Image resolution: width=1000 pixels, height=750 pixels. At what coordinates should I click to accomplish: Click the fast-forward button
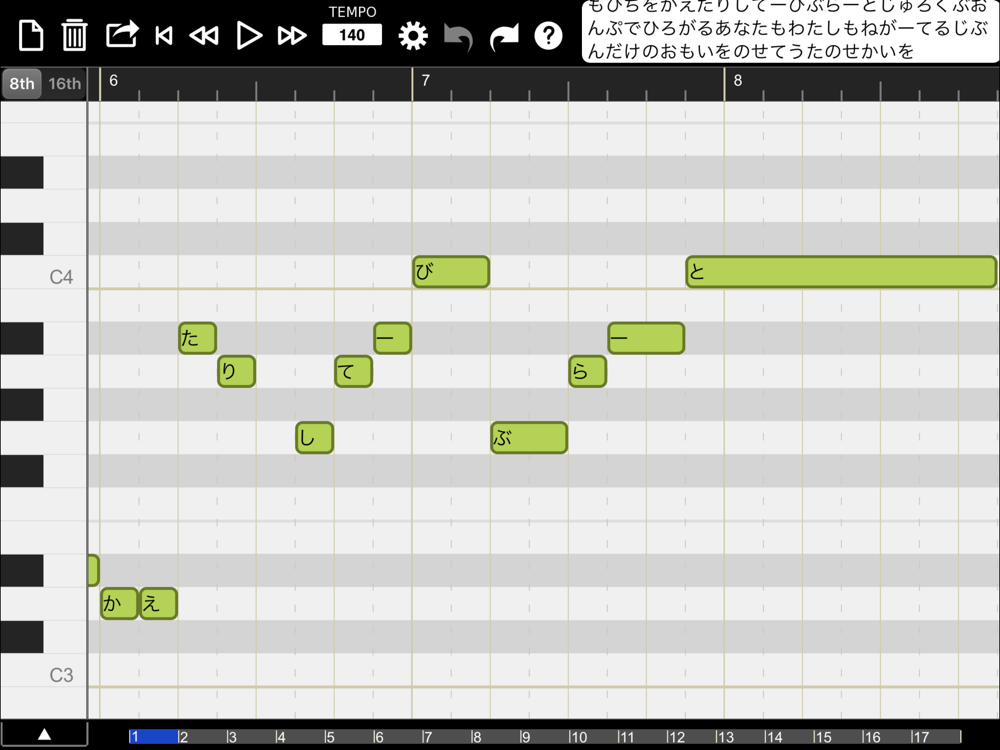coord(292,36)
